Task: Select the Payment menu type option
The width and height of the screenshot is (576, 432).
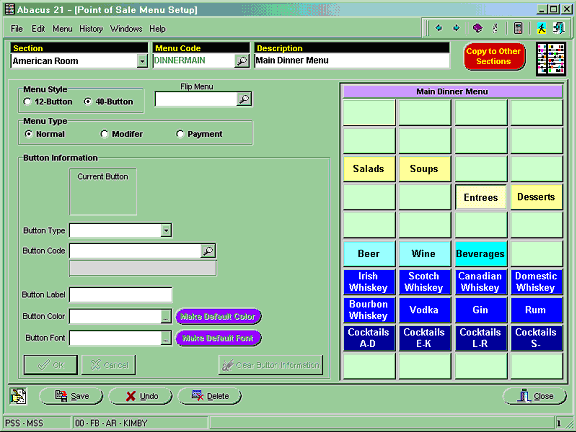Action: tap(180, 134)
